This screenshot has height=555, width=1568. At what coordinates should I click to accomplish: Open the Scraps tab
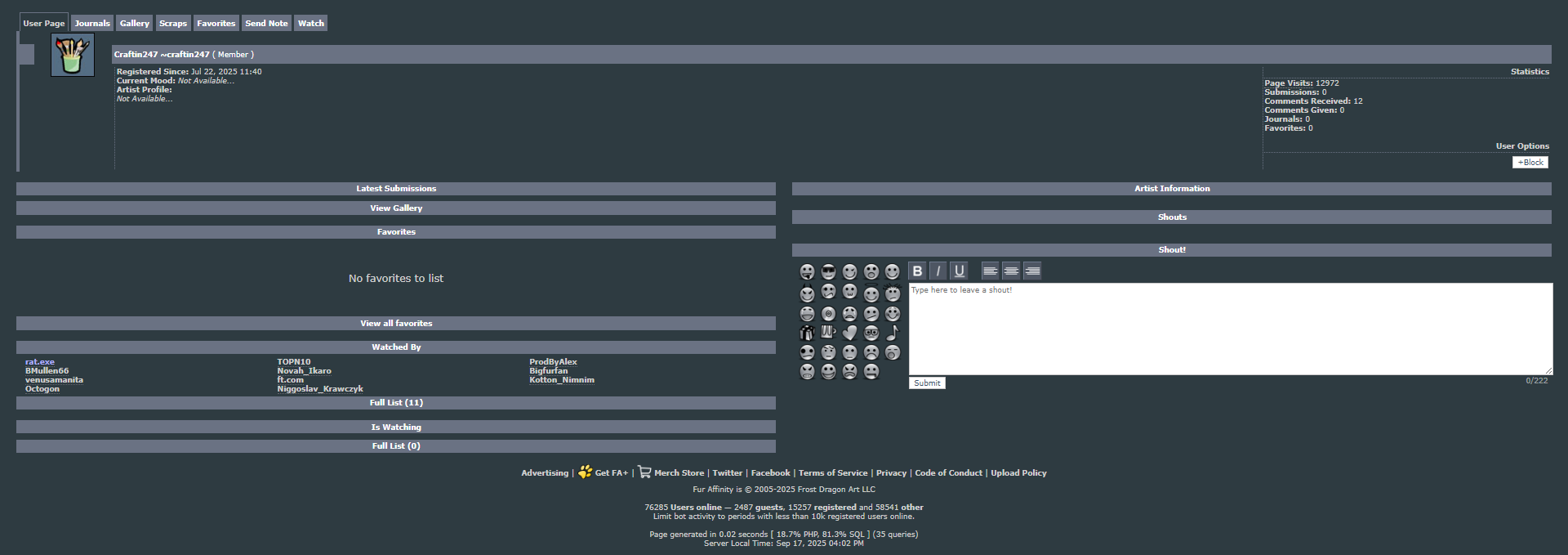point(173,23)
